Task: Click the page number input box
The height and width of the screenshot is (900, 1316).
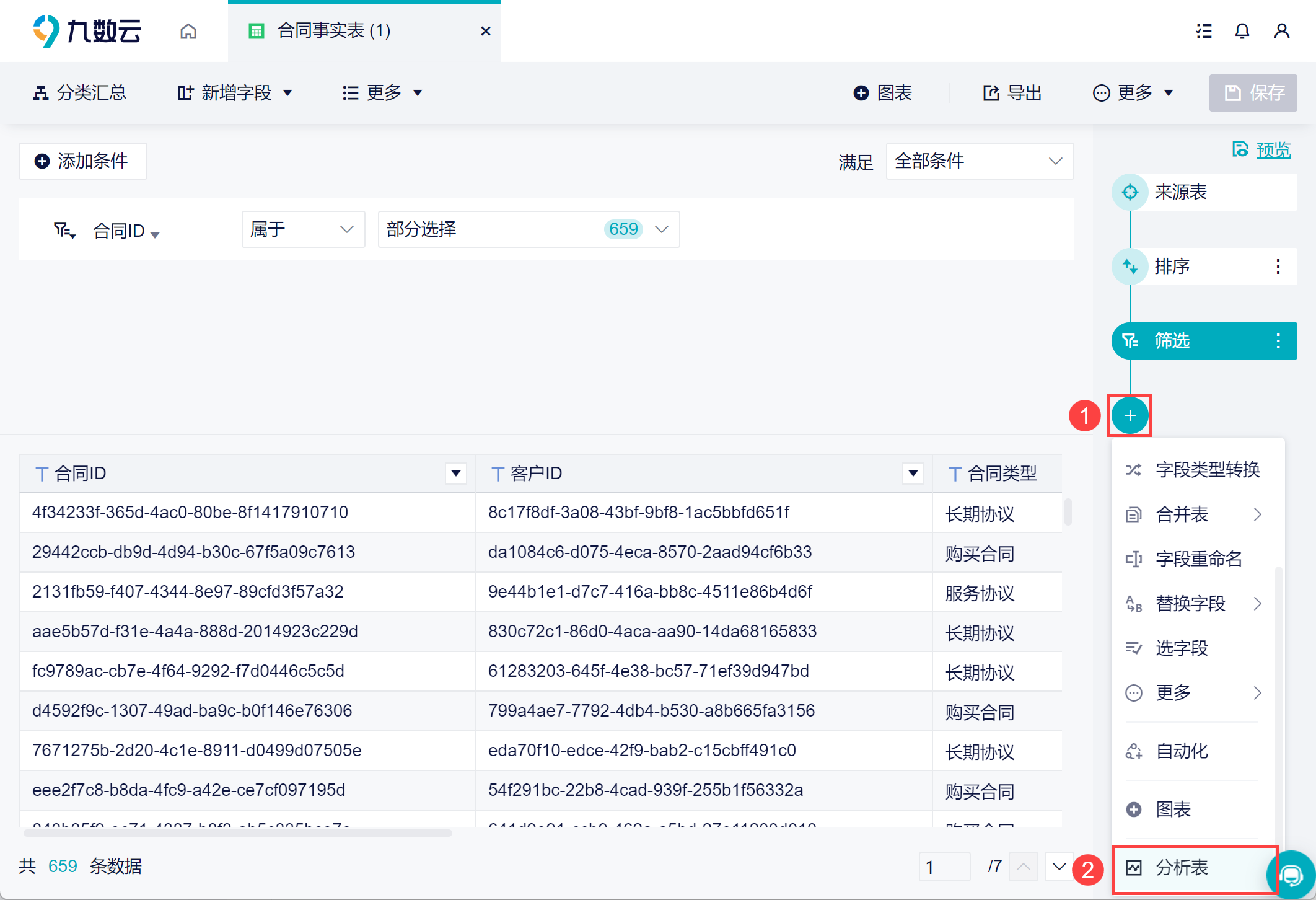Action: click(x=944, y=867)
